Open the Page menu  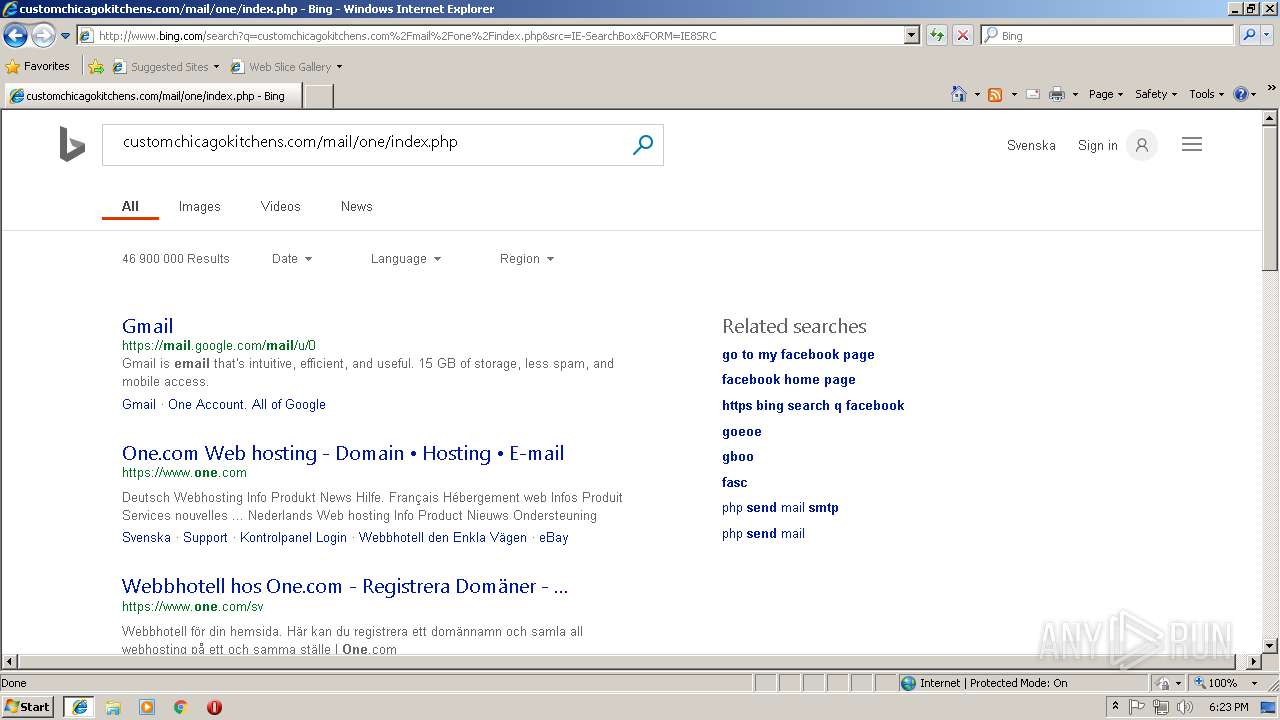click(1105, 94)
